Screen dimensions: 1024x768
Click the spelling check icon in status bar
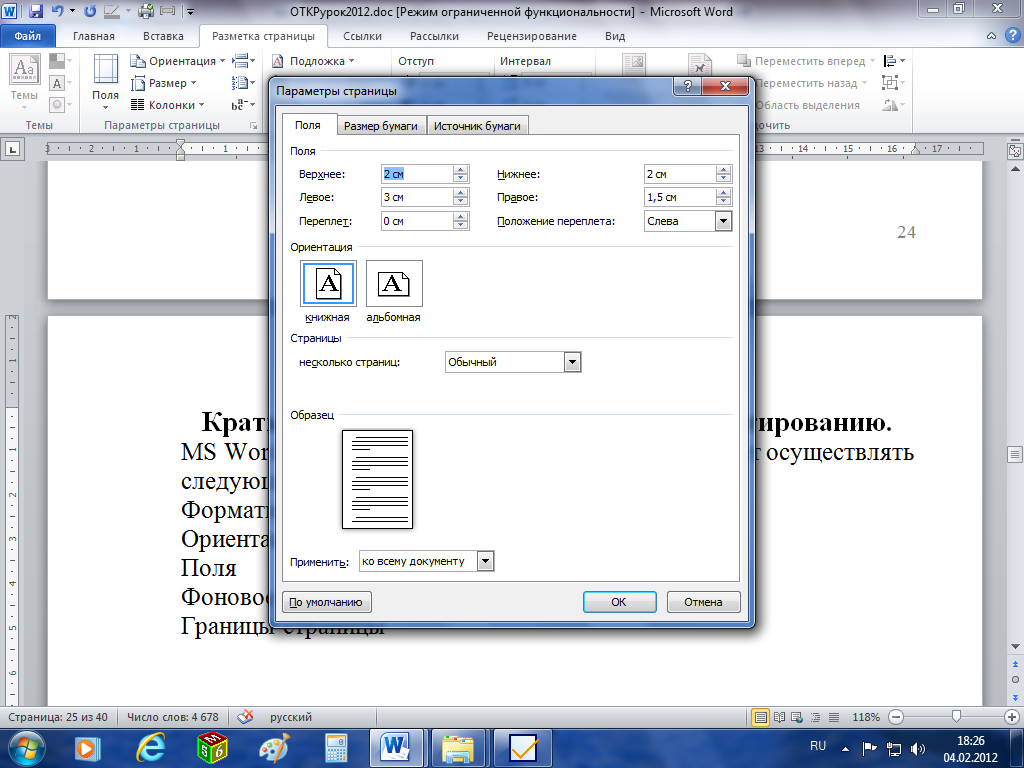point(246,717)
